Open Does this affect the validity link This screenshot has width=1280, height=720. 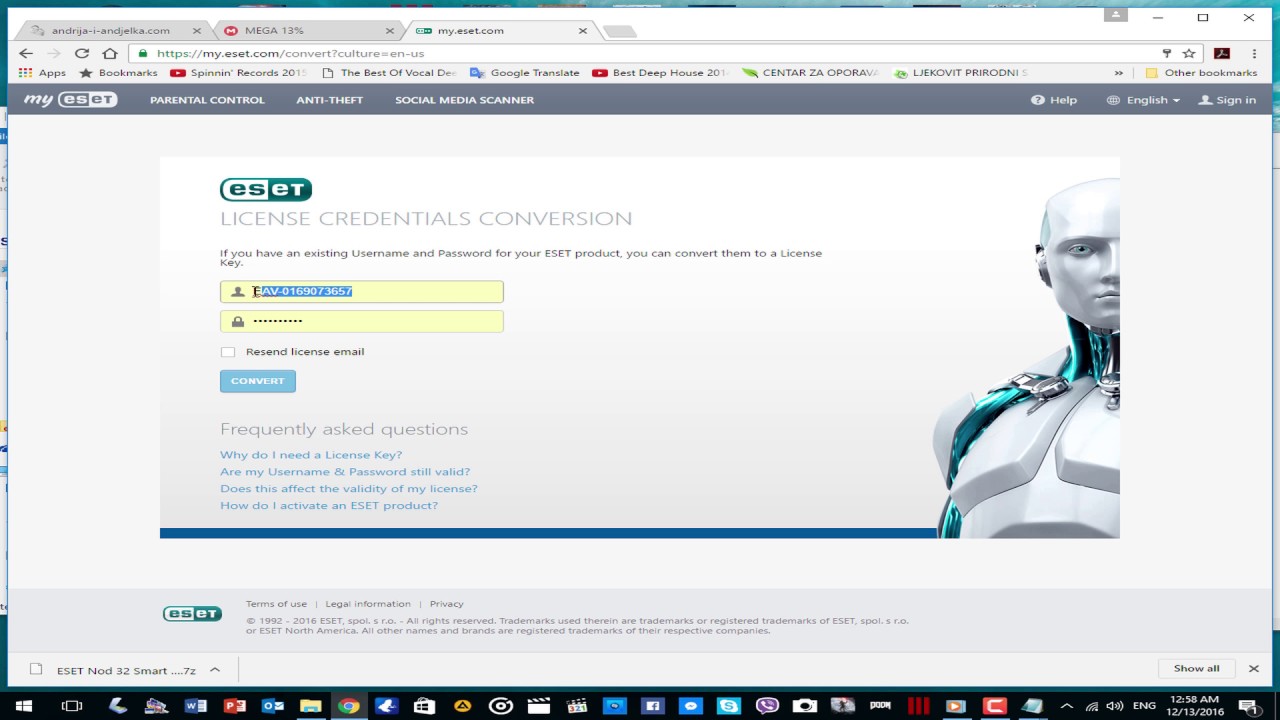349,489
